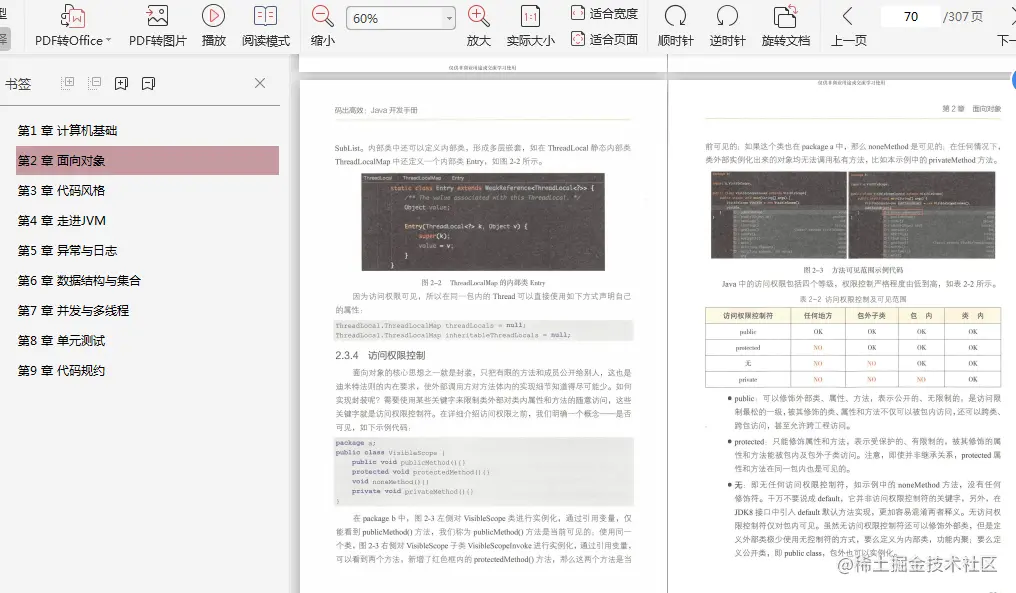Zoom out with the 缩小 button
The width and height of the screenshot is (1016, 593).
[323, 26]
